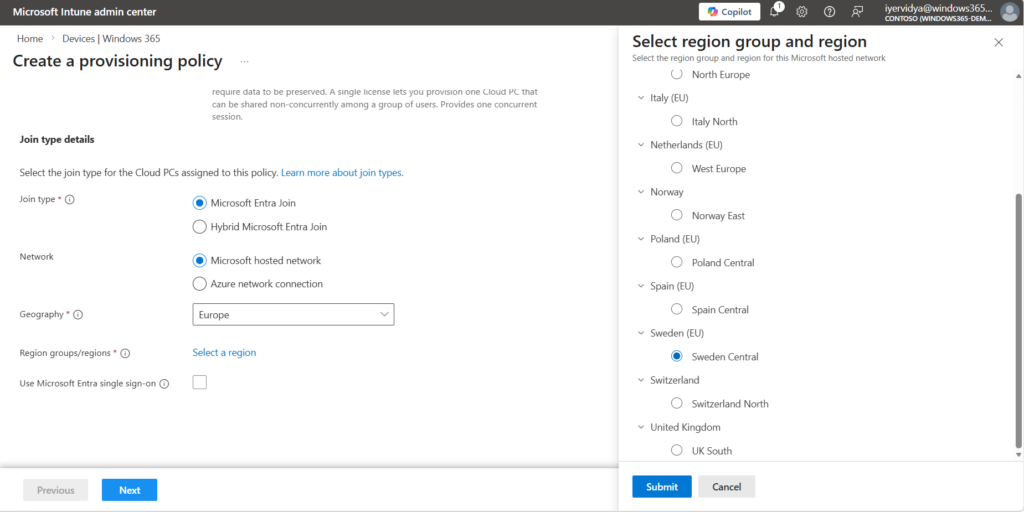Select Azure network connection radio button

pos(199,284)
